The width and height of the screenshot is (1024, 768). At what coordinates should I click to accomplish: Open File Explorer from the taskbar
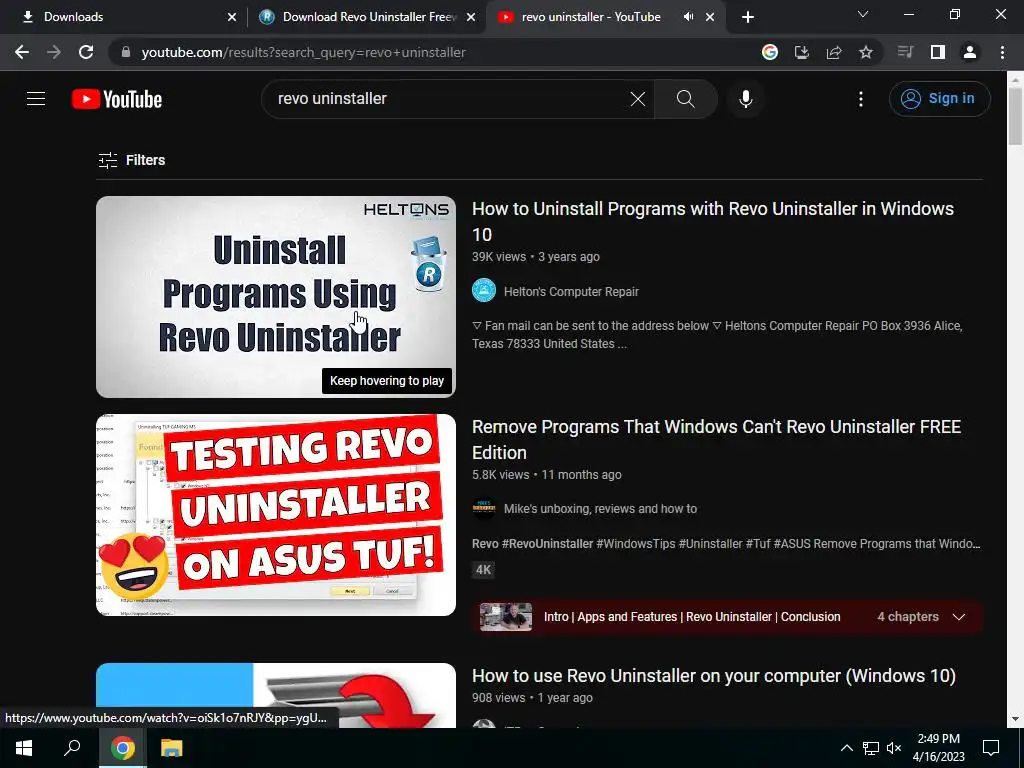(172, 748)
